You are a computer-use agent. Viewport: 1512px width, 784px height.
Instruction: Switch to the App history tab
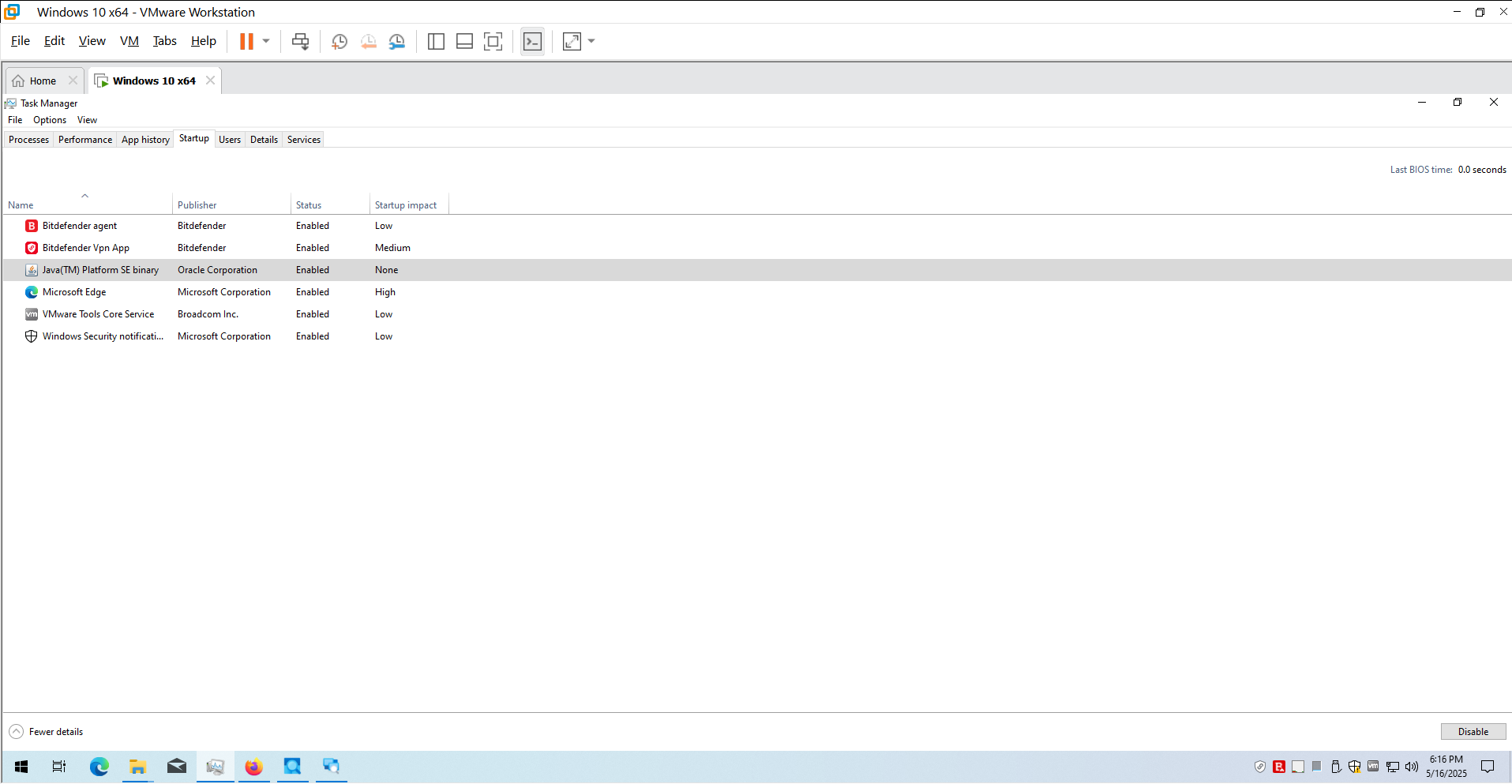coord(145,140)
